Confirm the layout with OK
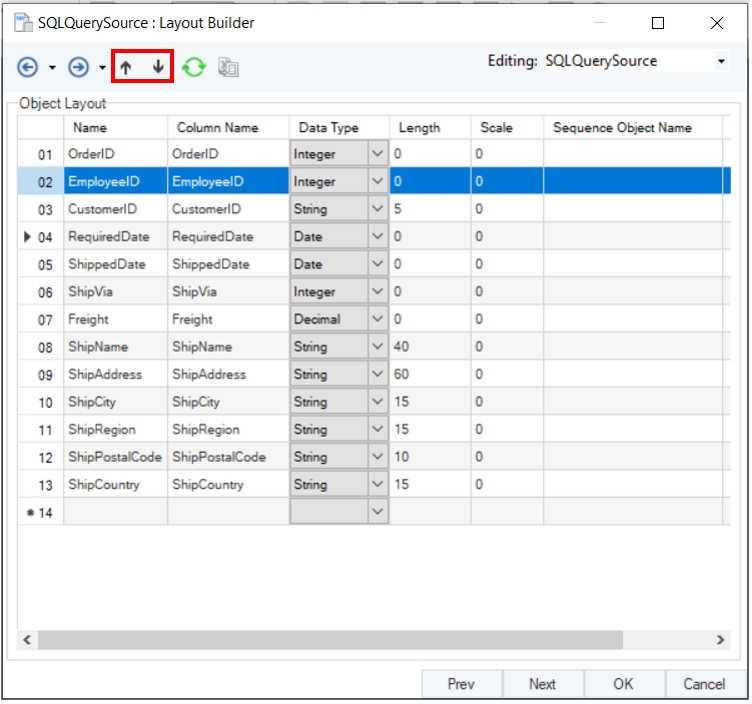752x704 pixels. [x=623, y=684]
